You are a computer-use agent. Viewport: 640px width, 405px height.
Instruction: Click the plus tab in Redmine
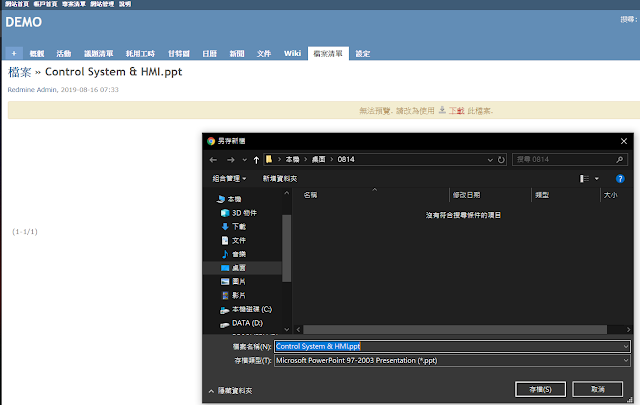[x=14, y=53]
